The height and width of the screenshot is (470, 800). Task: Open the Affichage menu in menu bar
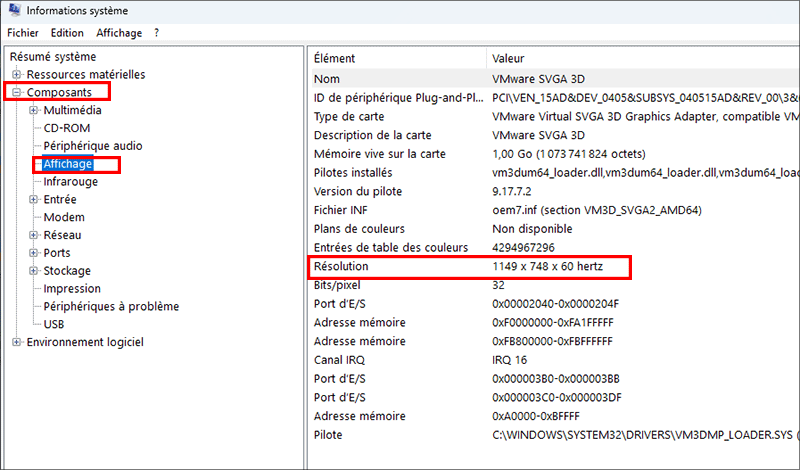(x=119, y=33)
